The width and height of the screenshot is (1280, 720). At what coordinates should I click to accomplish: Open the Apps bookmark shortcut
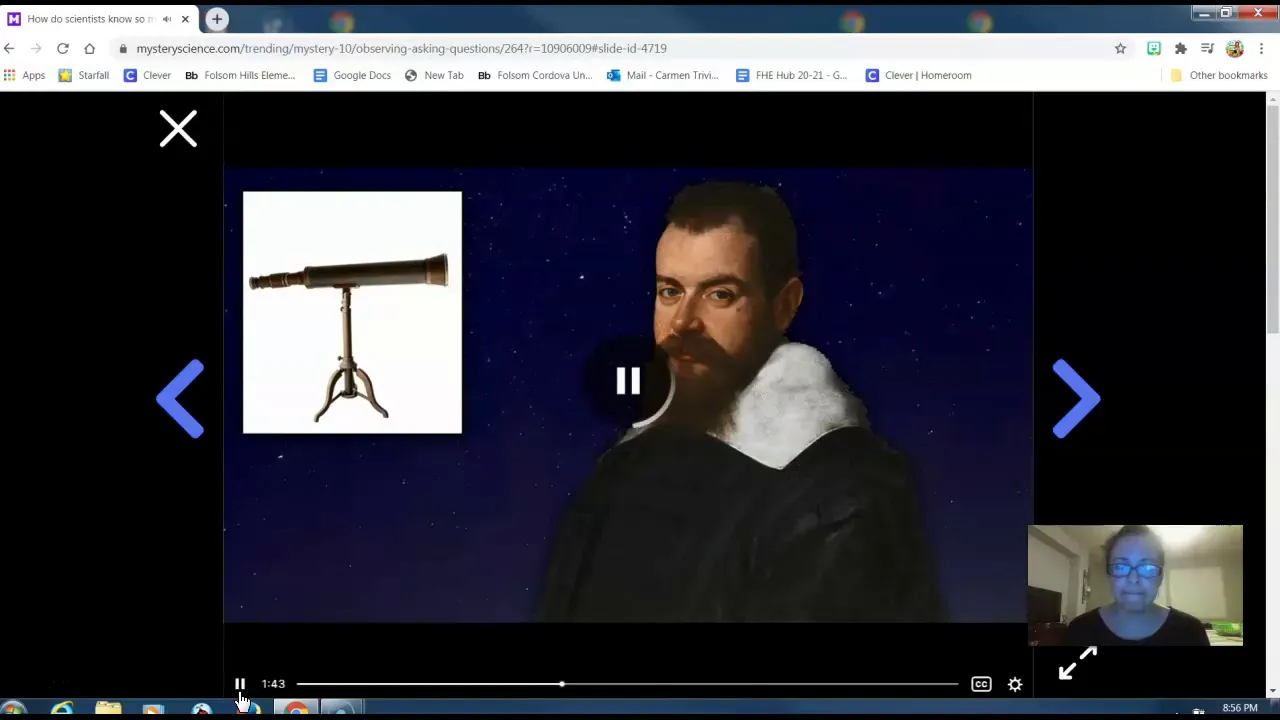click(x=24, y=75)
